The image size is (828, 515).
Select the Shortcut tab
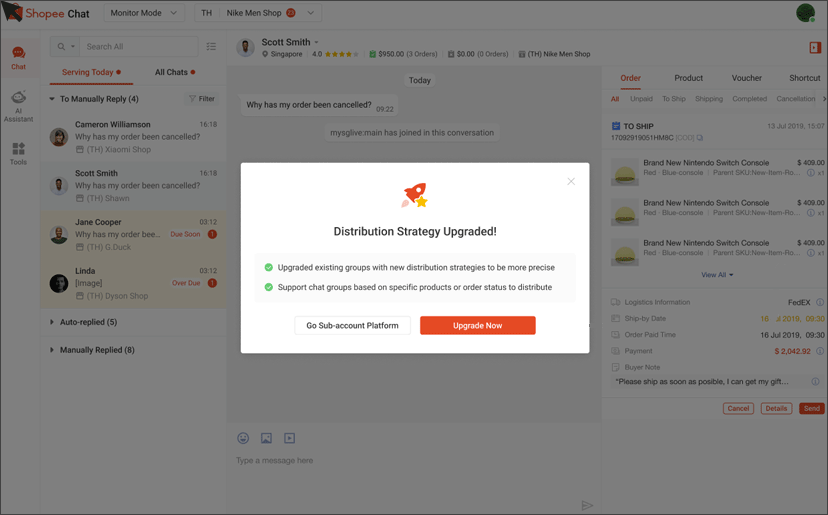tap(804, 78)
